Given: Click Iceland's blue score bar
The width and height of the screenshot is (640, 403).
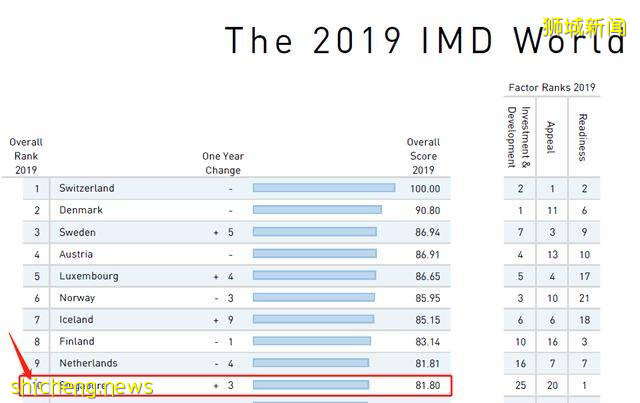Looking at the screenshot, I should point(313,320).
